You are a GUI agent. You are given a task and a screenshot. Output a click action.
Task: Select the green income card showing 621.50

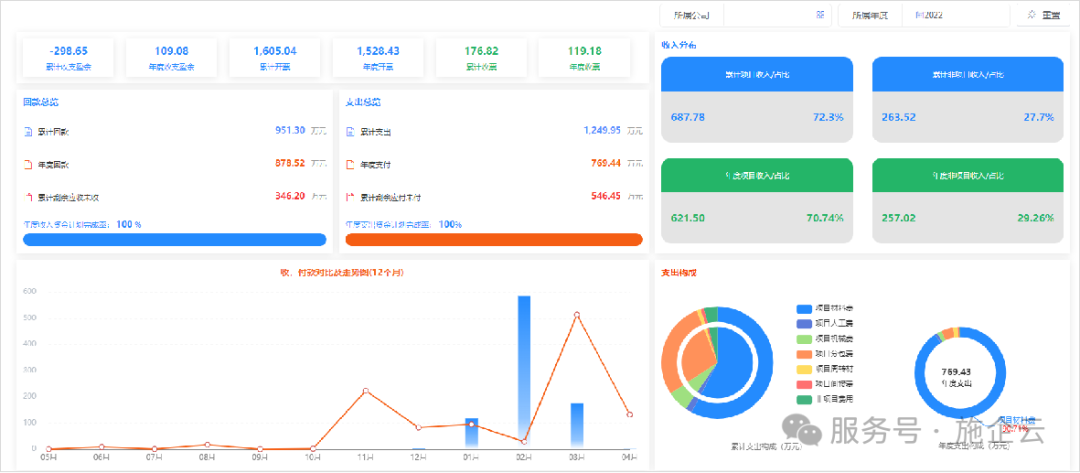pyautogui.click(x=757, y=200)
